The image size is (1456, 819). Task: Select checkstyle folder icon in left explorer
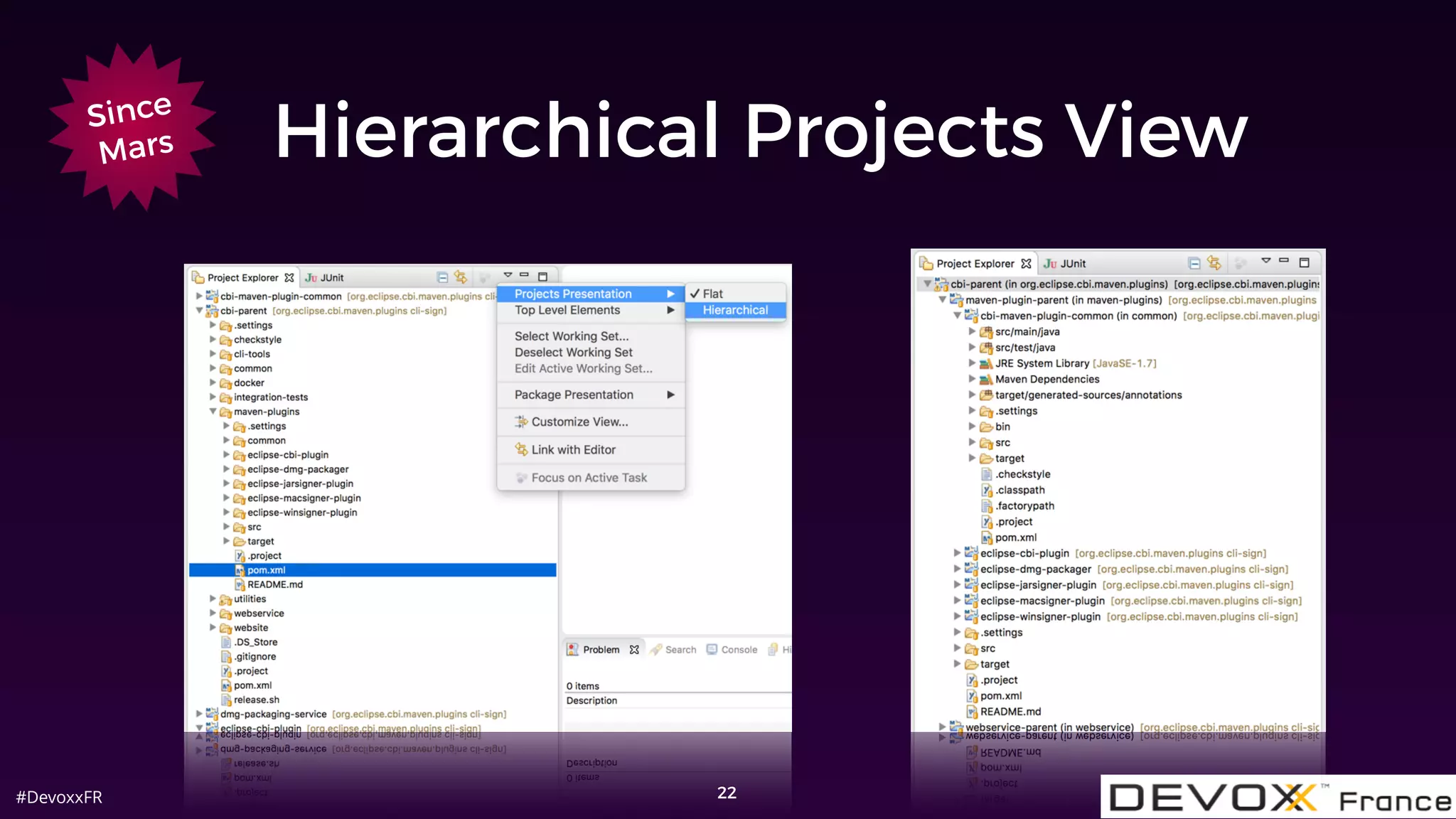[226, 340]
